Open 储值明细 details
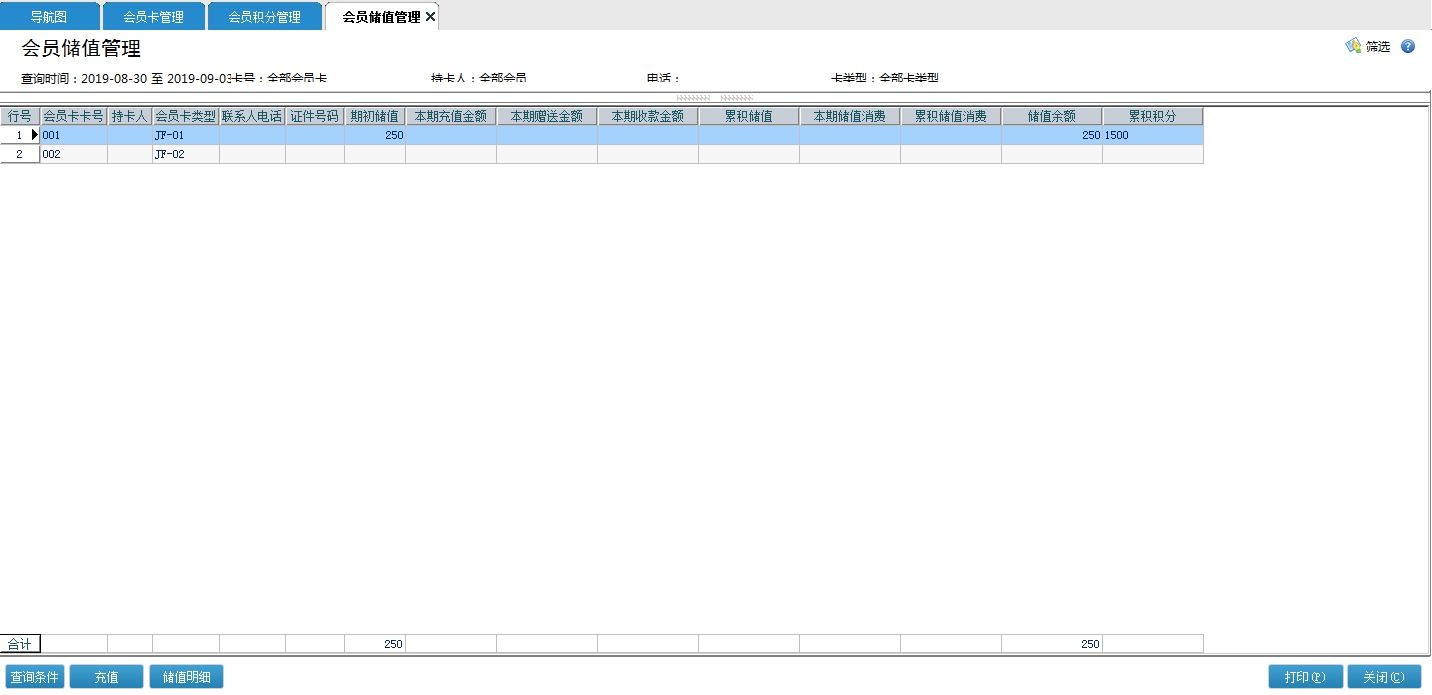The height and width of the screenshot is (695, 1432). point(186,677)
